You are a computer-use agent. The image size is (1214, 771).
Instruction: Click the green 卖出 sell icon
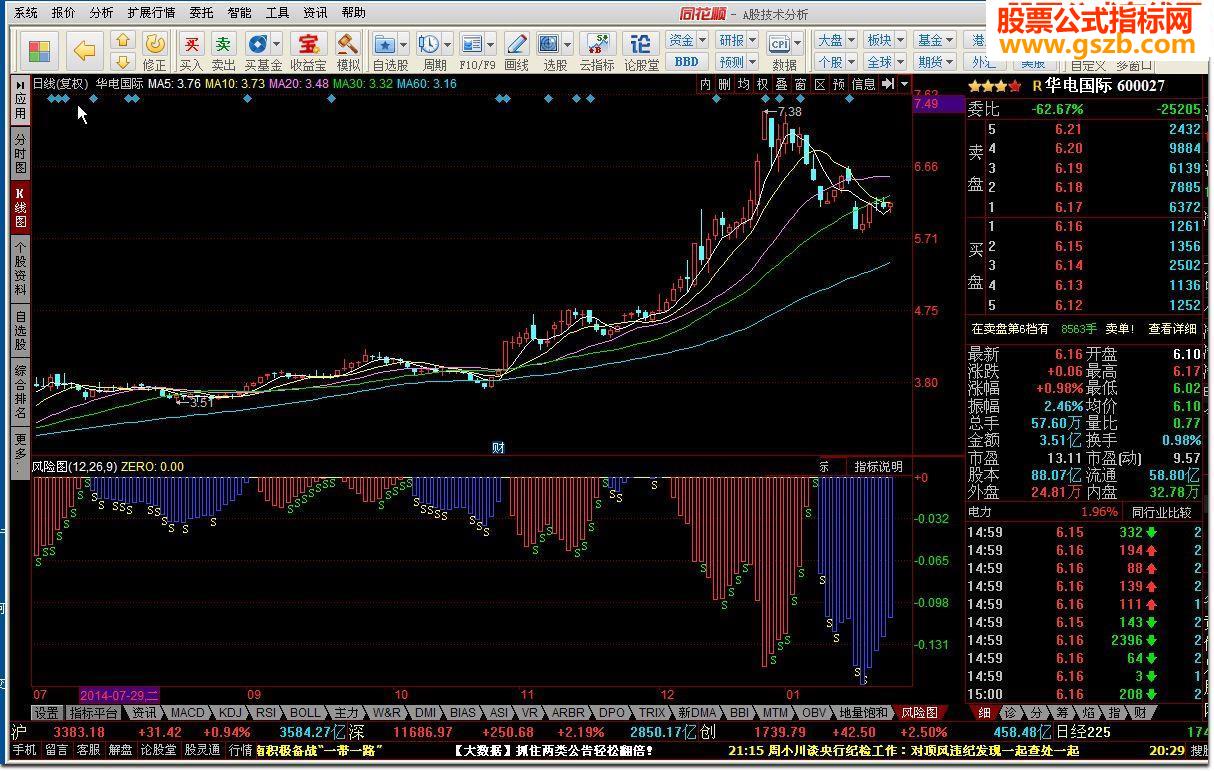pos(223,51)
